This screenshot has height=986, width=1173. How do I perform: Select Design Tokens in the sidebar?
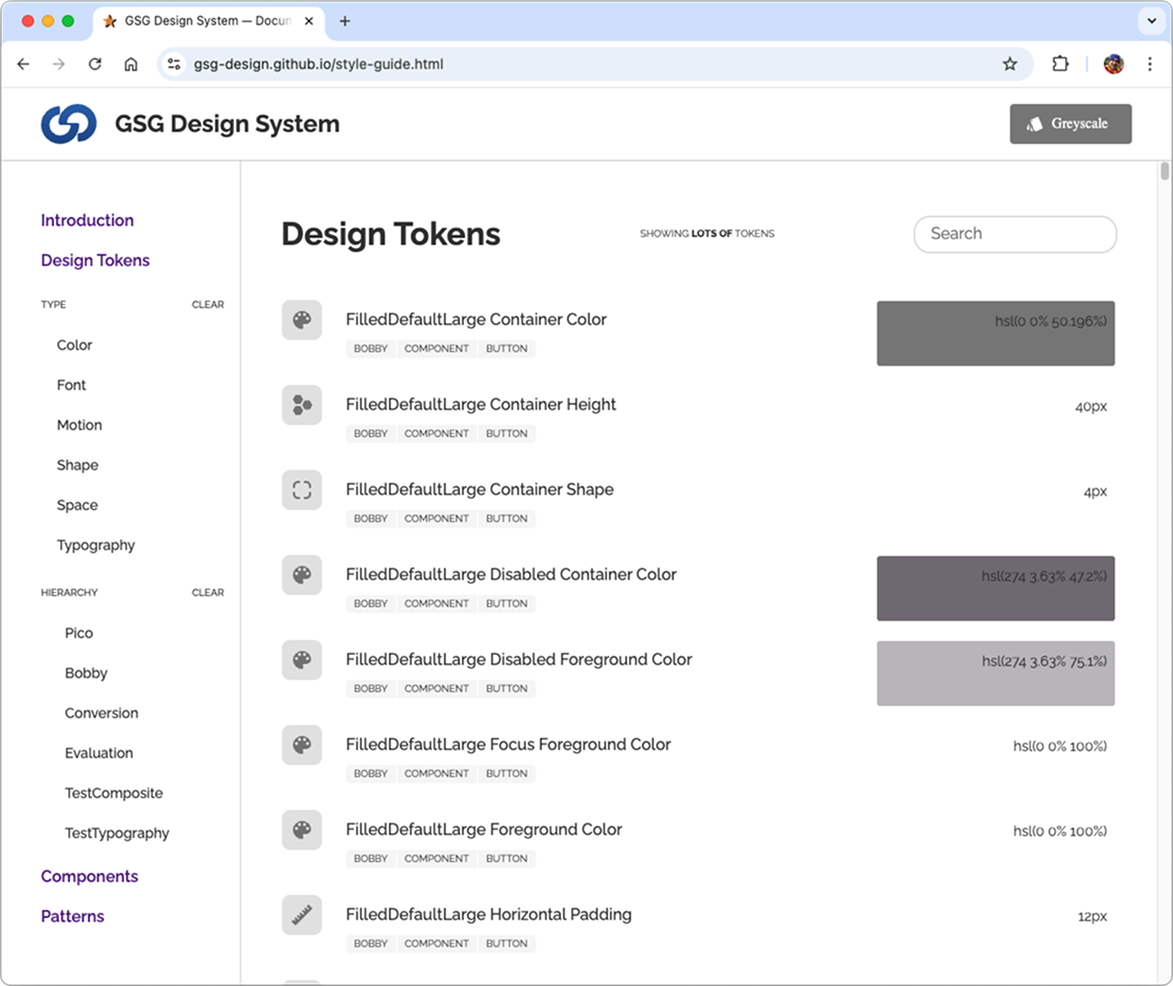click(x=95, y=260)
